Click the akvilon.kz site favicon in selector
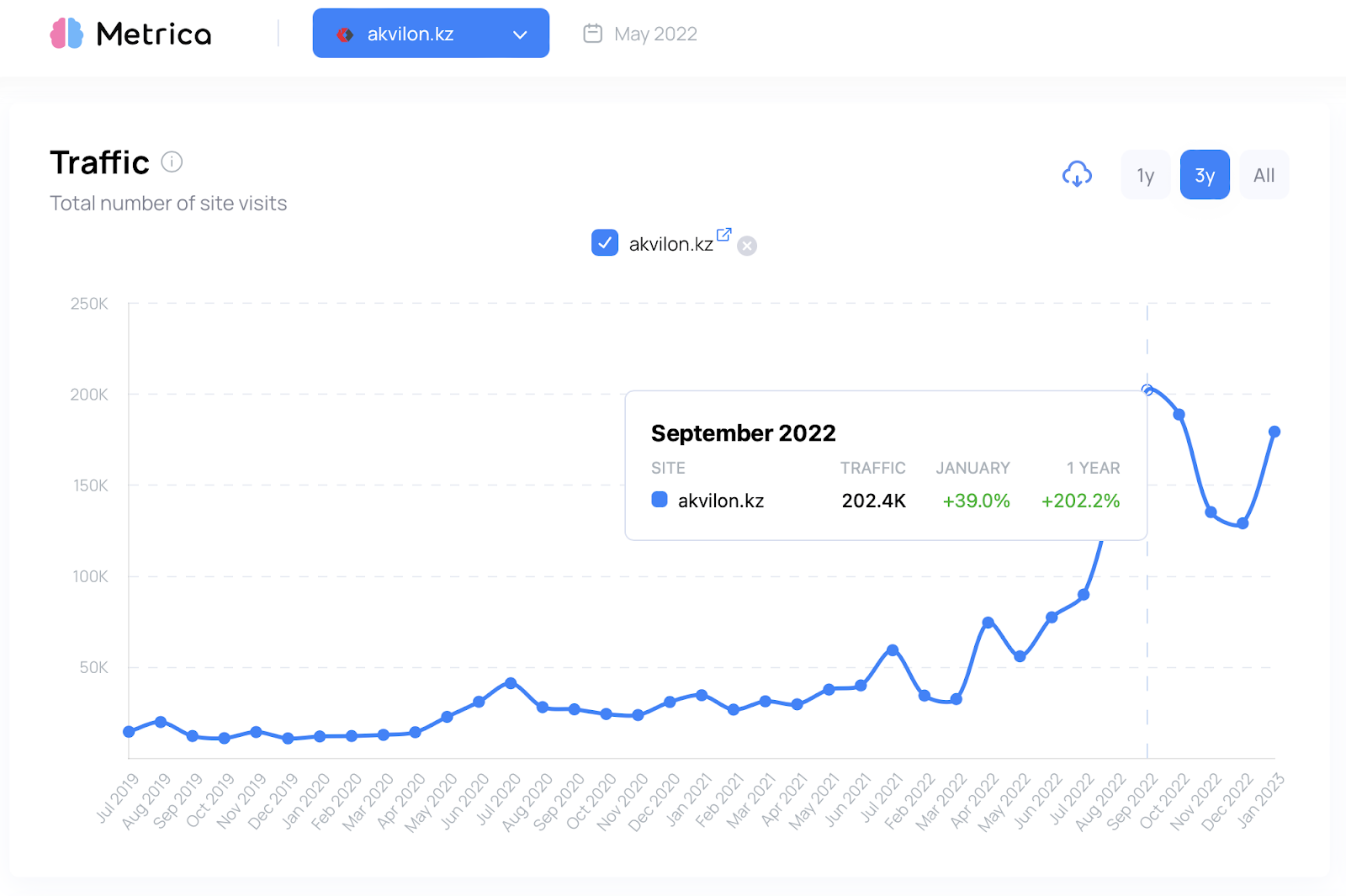1346x896 pixels. (345, 34)
